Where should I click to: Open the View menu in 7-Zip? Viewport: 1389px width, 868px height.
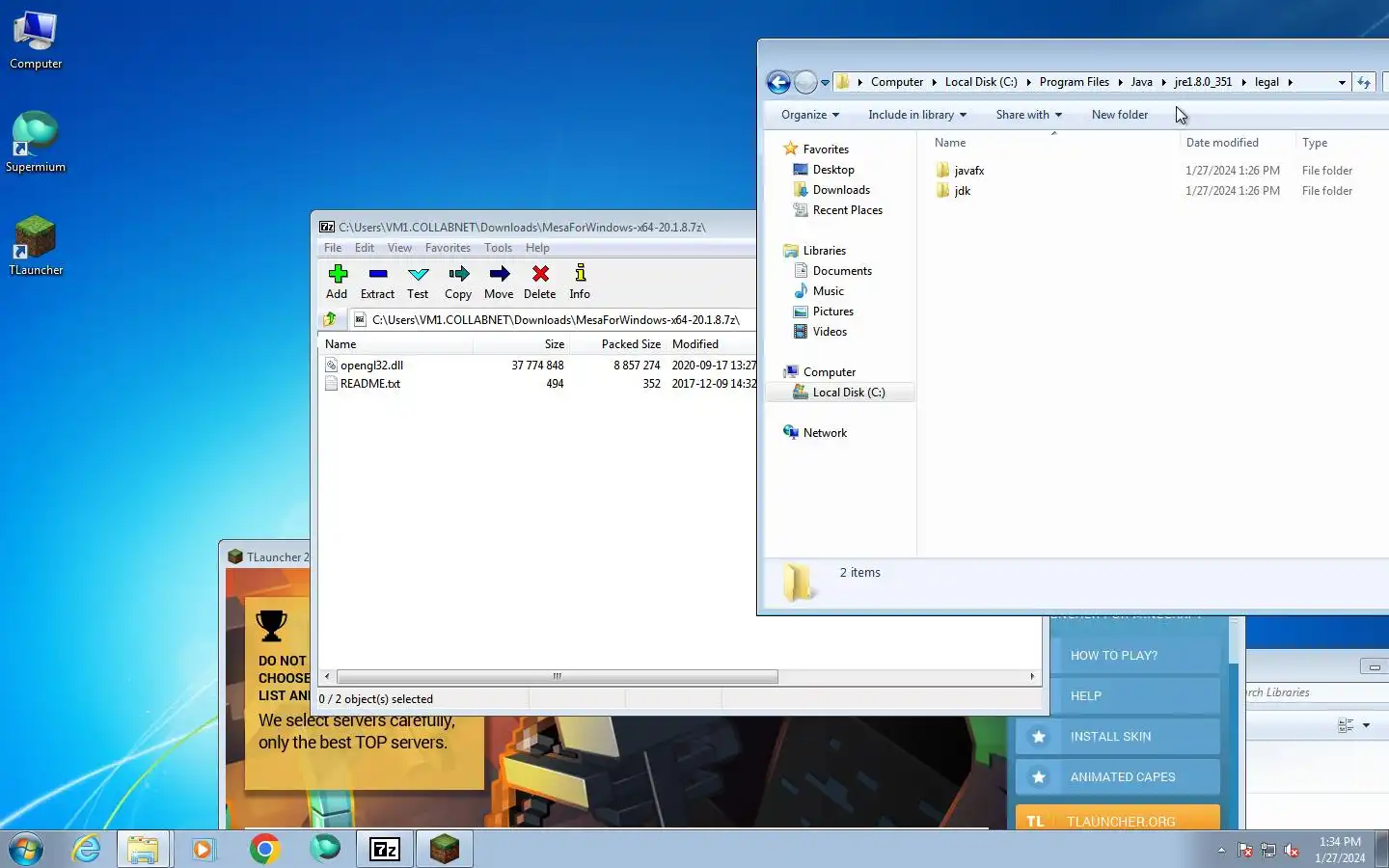click(x=399, y=248)
